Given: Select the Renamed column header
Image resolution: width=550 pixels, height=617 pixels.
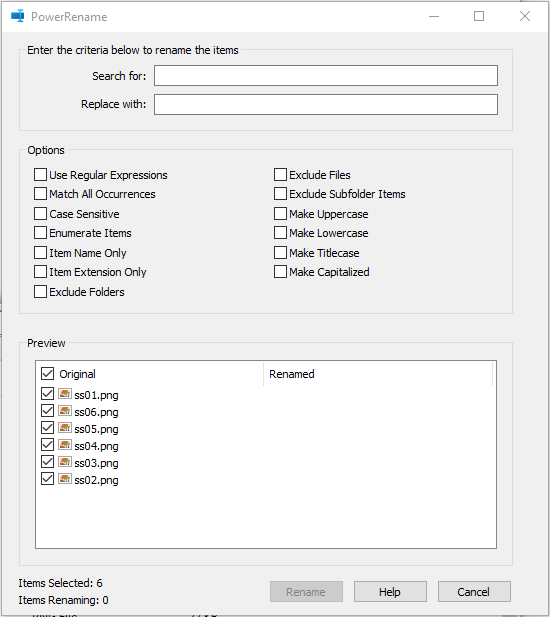Looking at the screenshot, I should [378, 374].
